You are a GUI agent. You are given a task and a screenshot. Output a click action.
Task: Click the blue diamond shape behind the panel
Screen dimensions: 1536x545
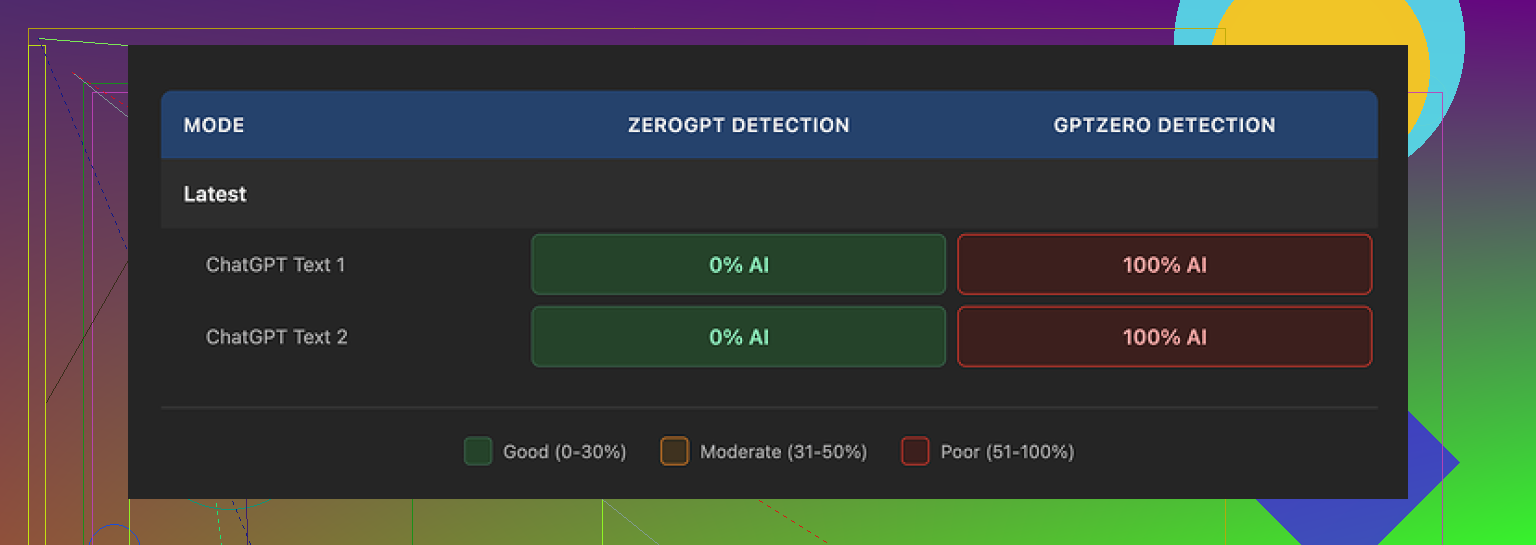[x=1430, y=462]
